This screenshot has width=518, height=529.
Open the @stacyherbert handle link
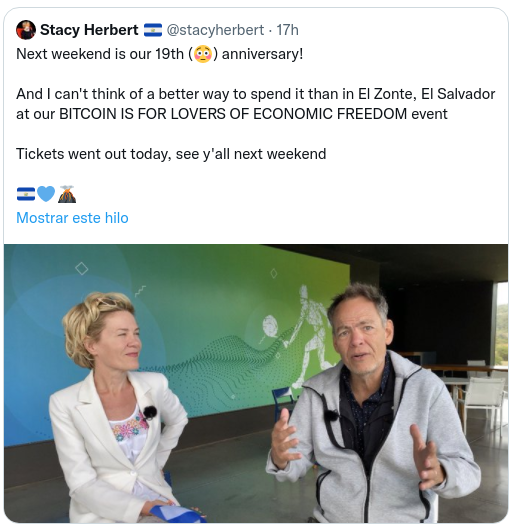215,30
